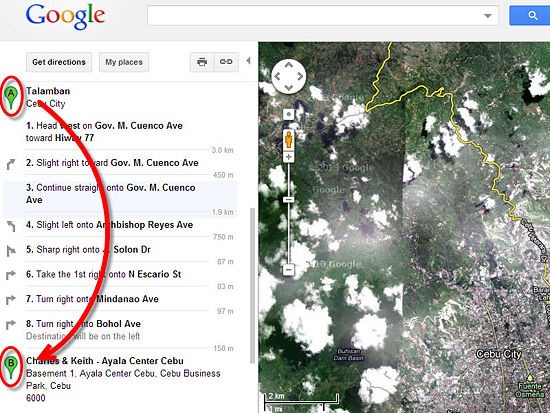Select the Street View pegman icon

click(288, 139)
